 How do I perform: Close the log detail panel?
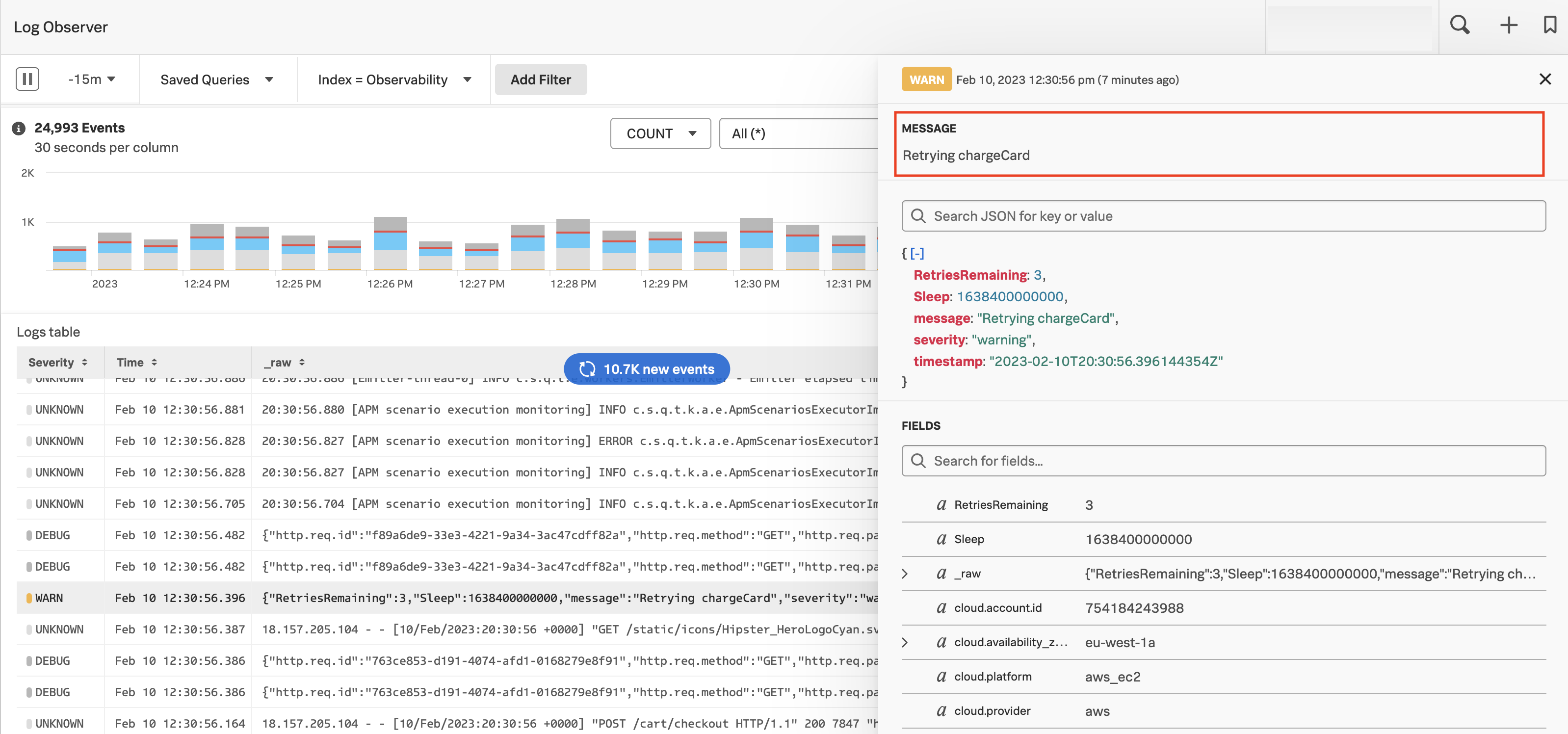[1545, 79]
